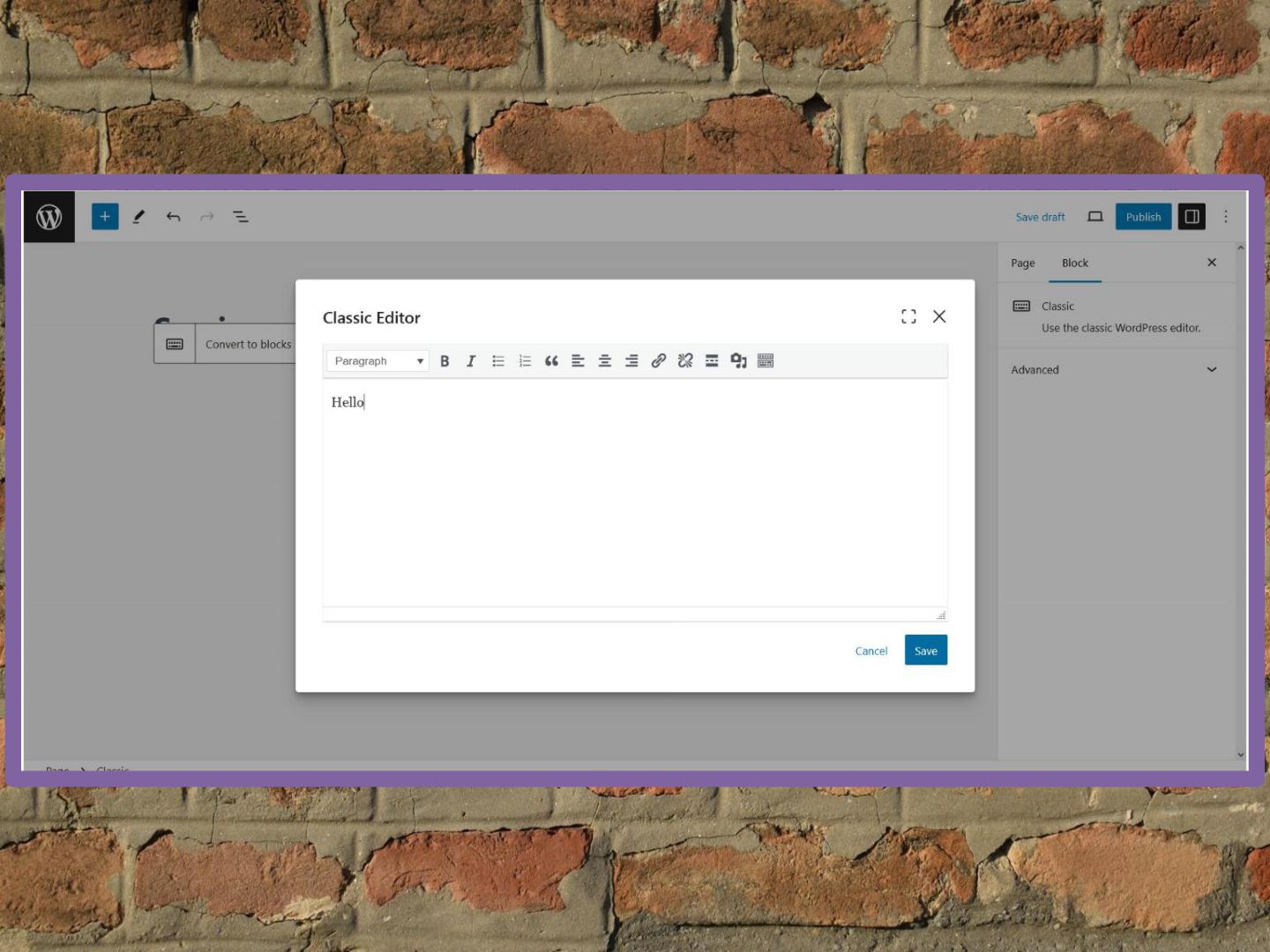Align text to center
The image size is (1270, 952).
(x=605, y=361)
